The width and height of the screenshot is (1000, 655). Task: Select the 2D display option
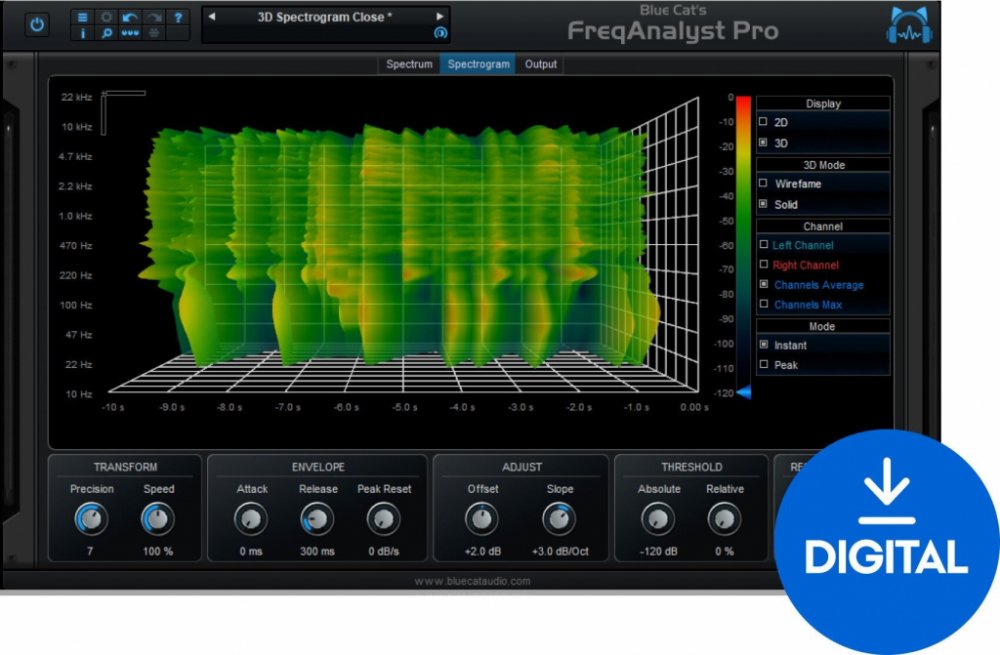click(764, 122)
